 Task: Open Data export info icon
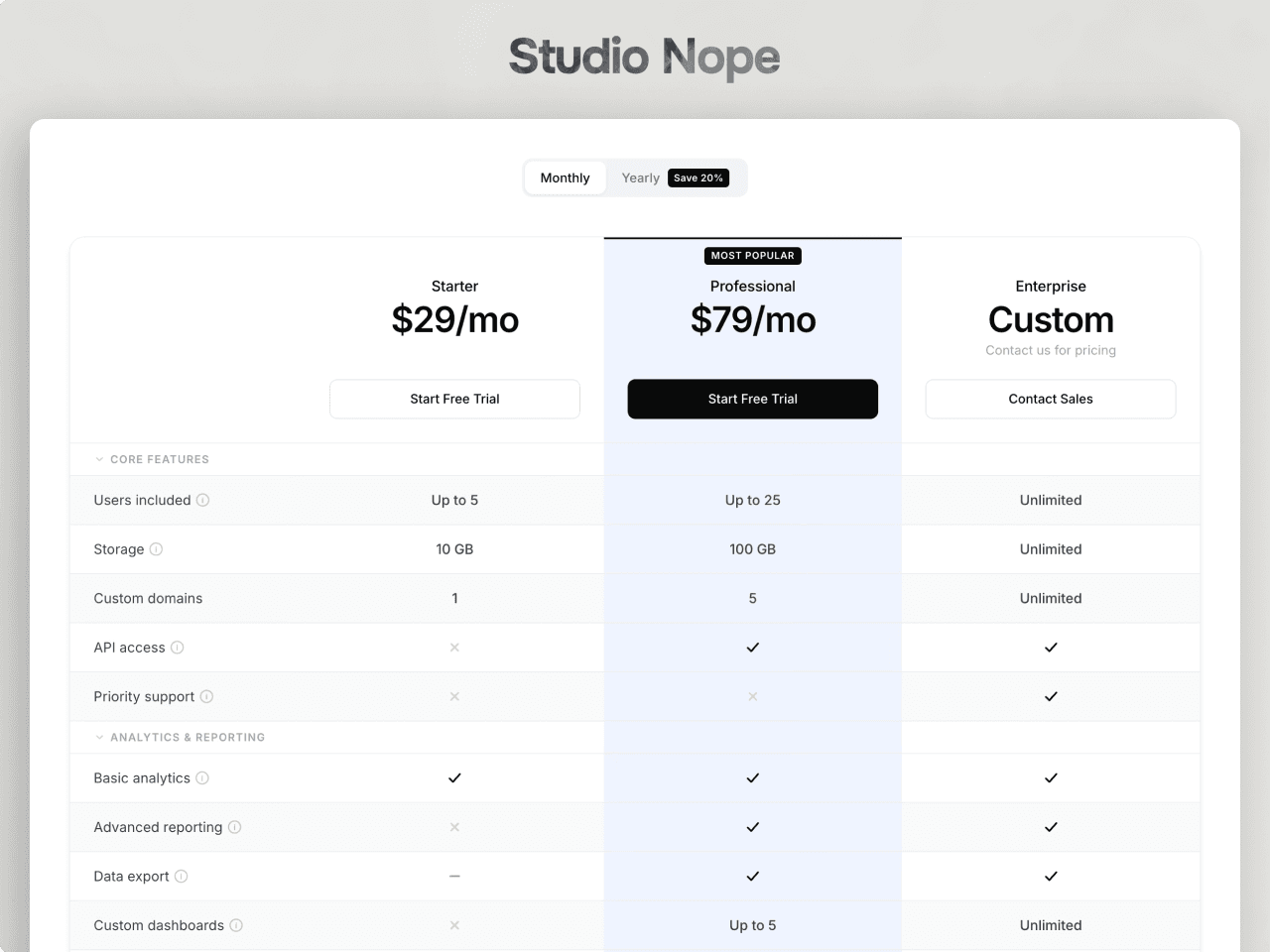(x=181, y=877)
